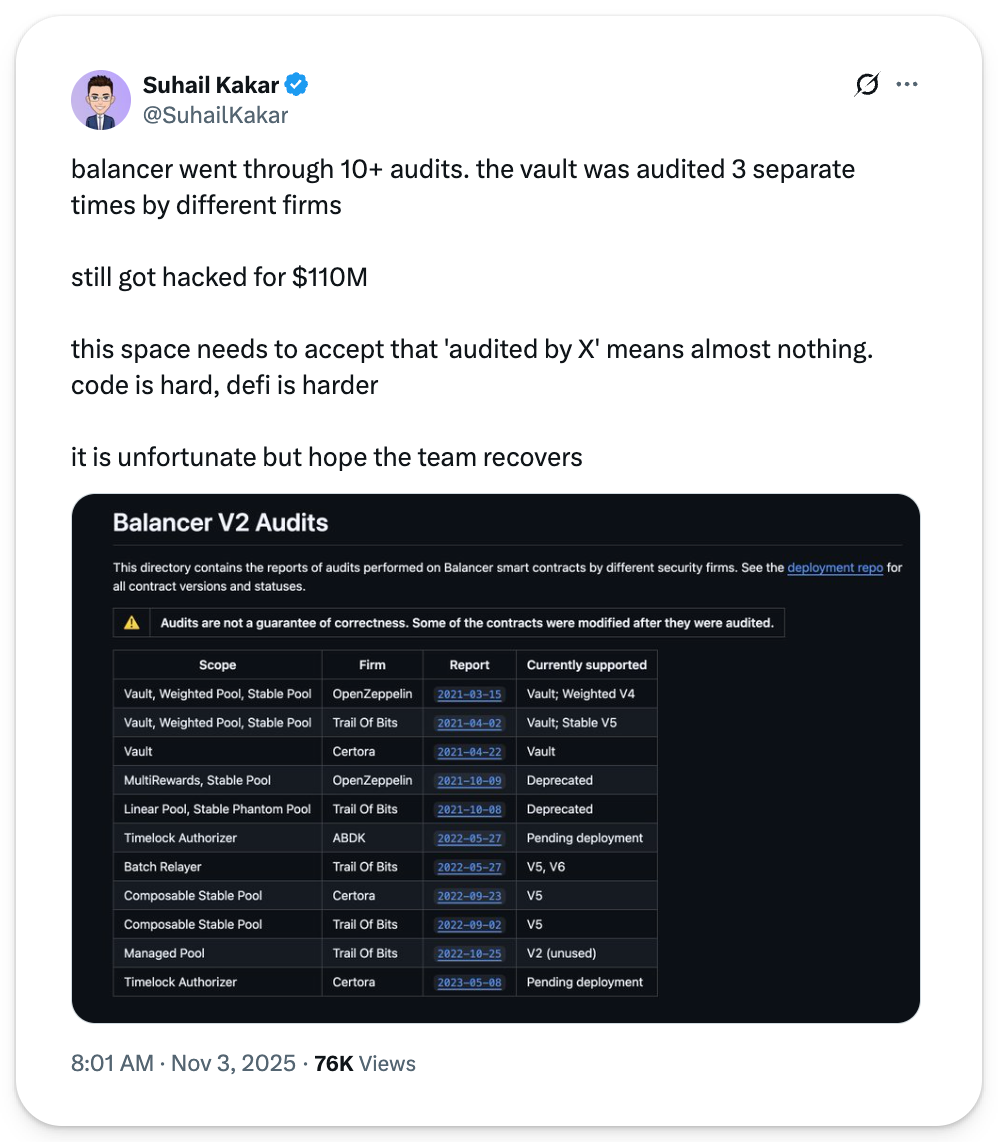Open the 2022-09-23 Certora report
Screen dimensions: 998x1142
(x=469, y=896)
